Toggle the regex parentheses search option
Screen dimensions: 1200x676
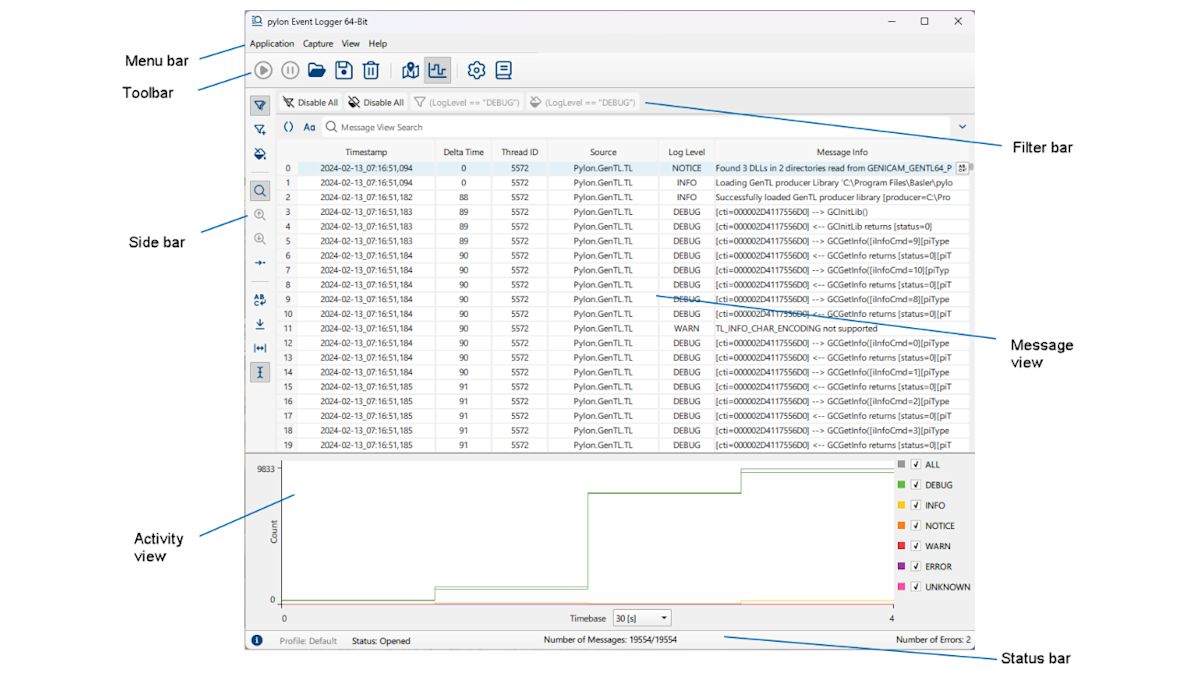tap(288, 127)
